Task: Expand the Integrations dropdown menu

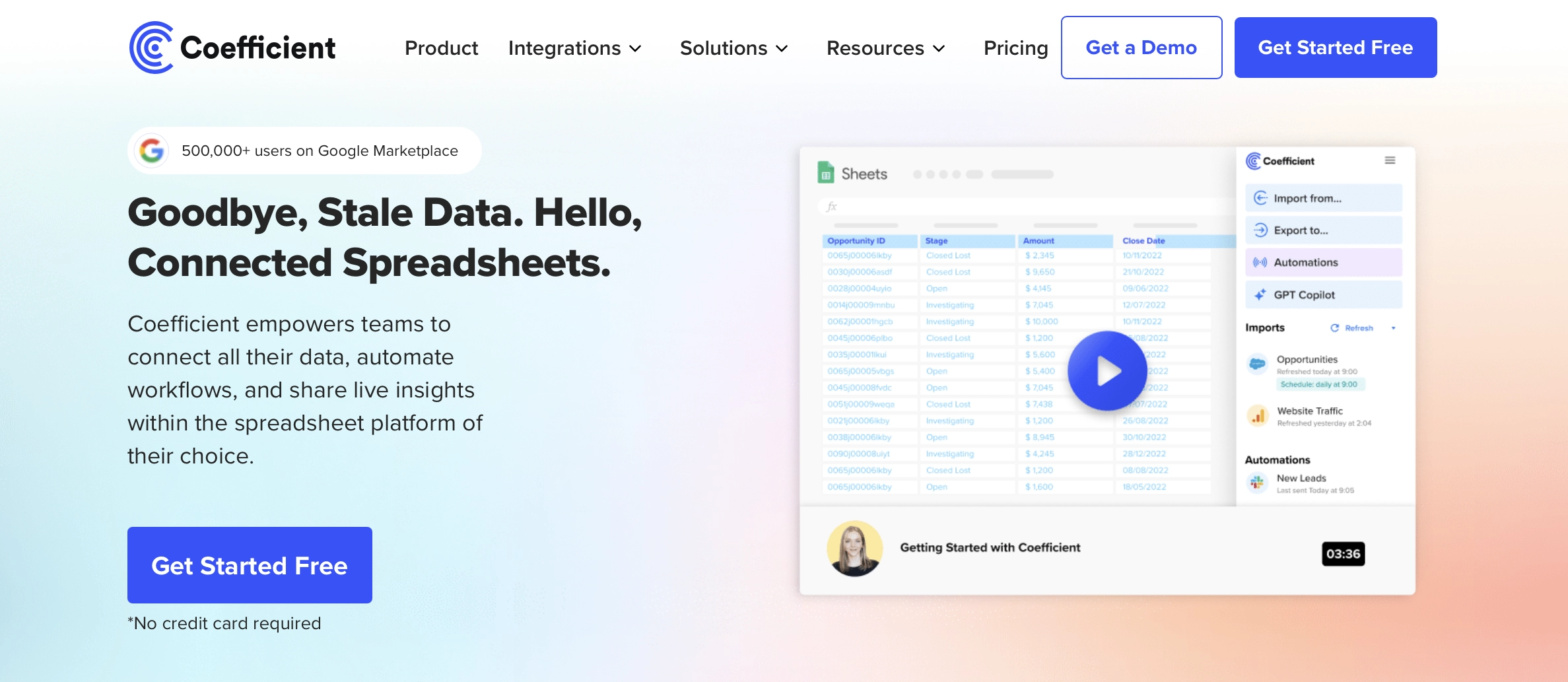Action: tap(574, 48)
